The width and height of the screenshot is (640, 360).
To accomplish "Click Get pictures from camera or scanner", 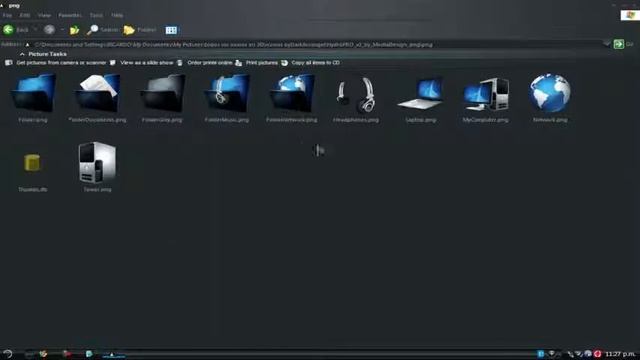I will tap(61, 63).
